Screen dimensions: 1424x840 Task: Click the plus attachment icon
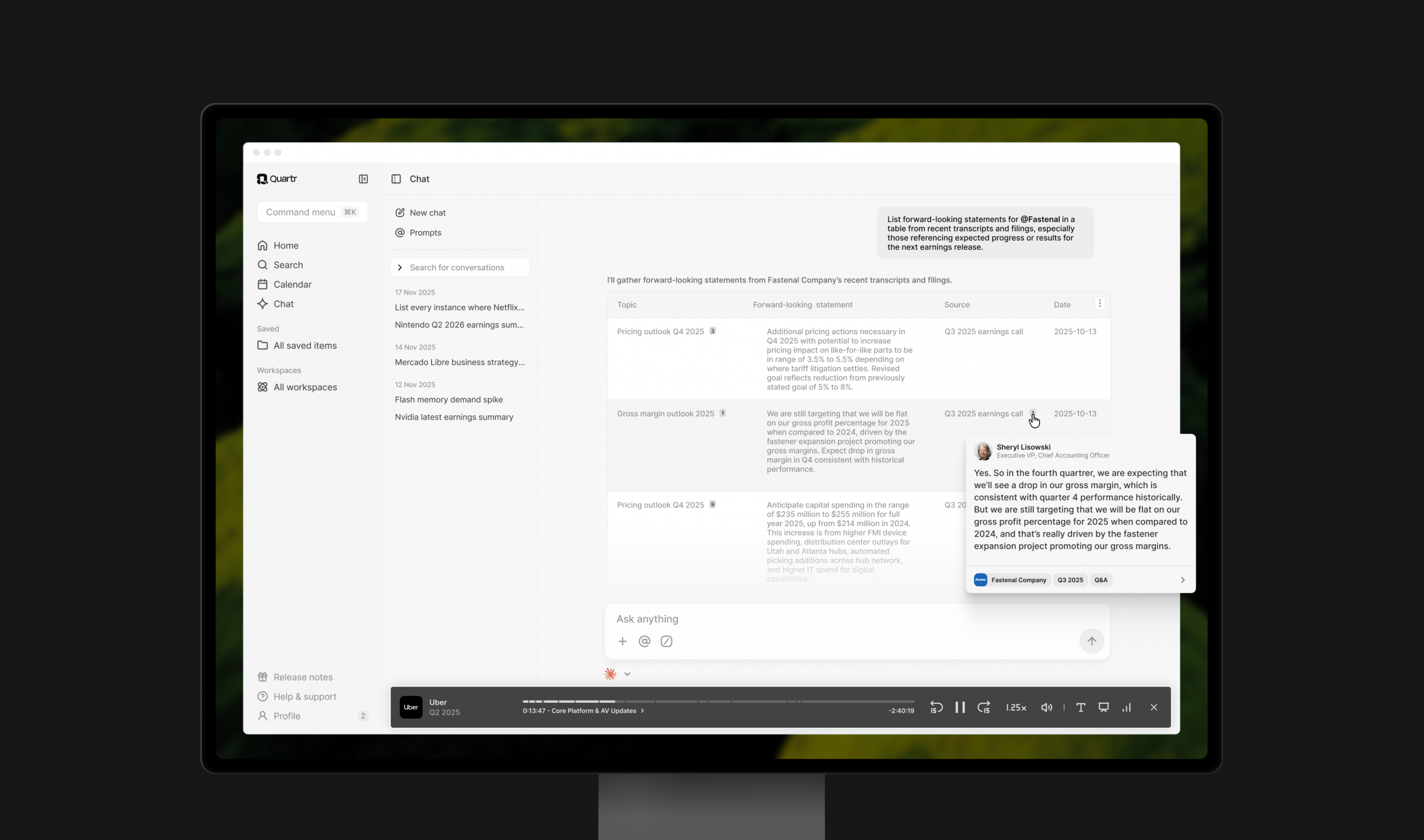(623, 642)
